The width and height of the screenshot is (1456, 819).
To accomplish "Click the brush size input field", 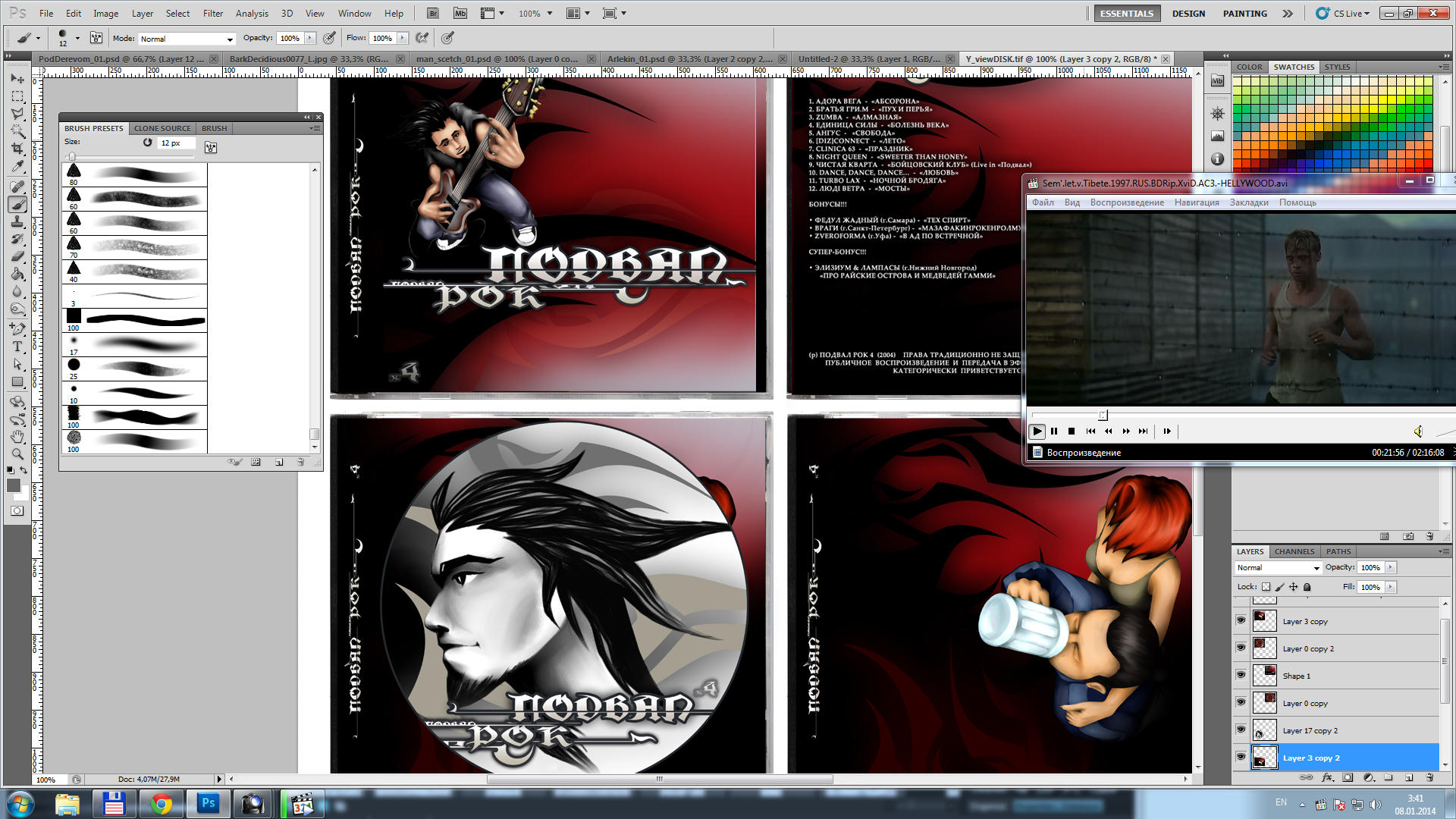I will click(177, 143).
